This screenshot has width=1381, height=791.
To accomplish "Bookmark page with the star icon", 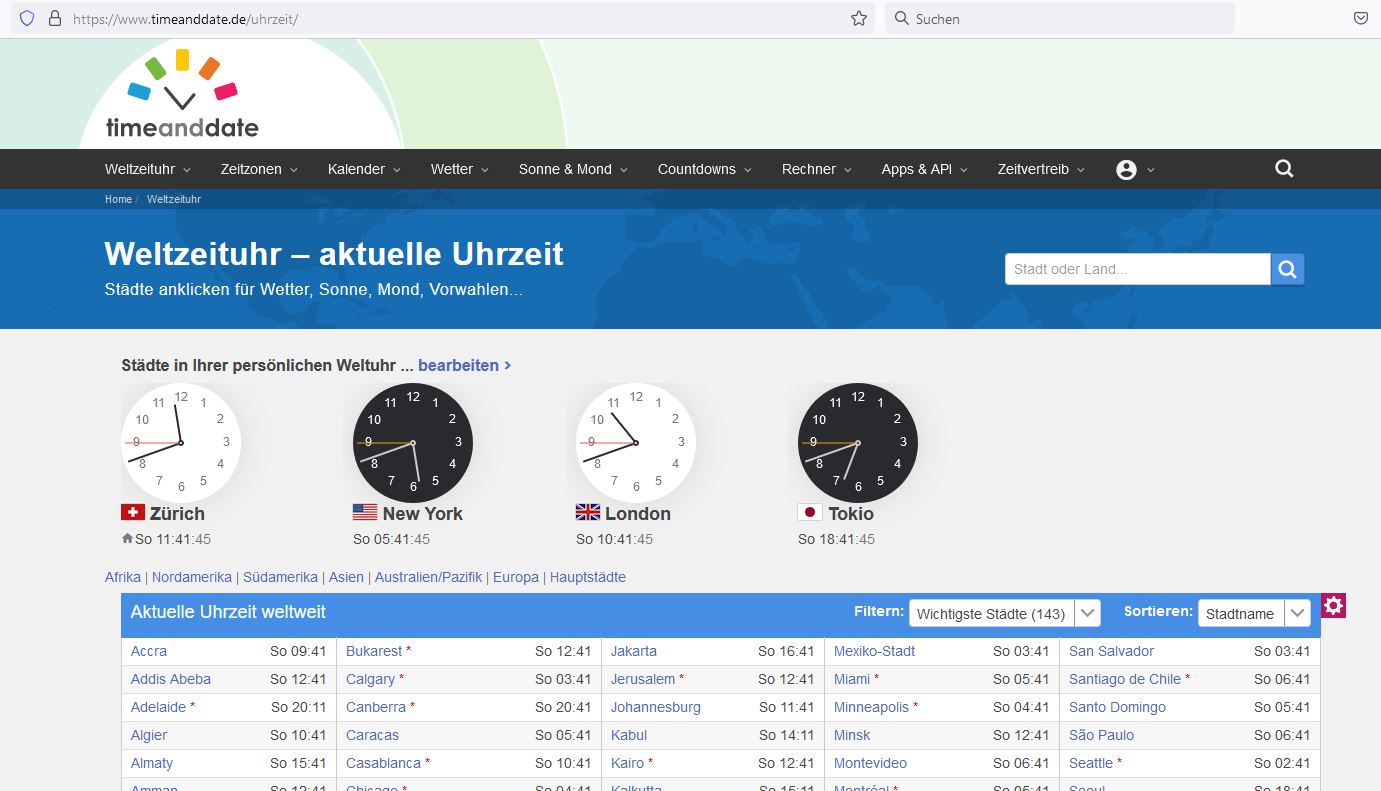I will point(859,18).
